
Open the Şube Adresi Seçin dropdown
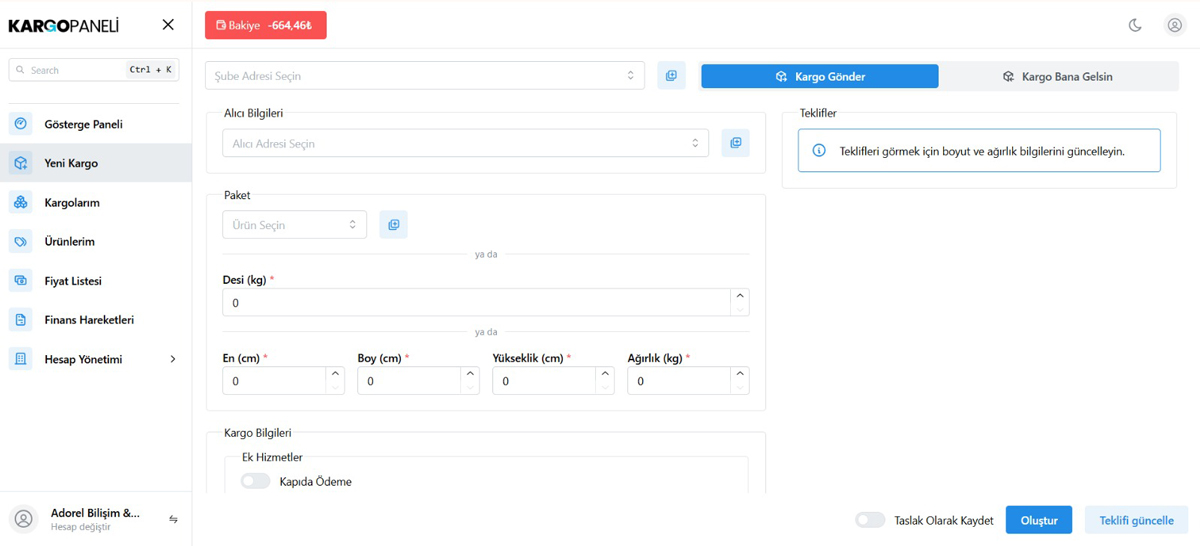(x=425, y=76)
